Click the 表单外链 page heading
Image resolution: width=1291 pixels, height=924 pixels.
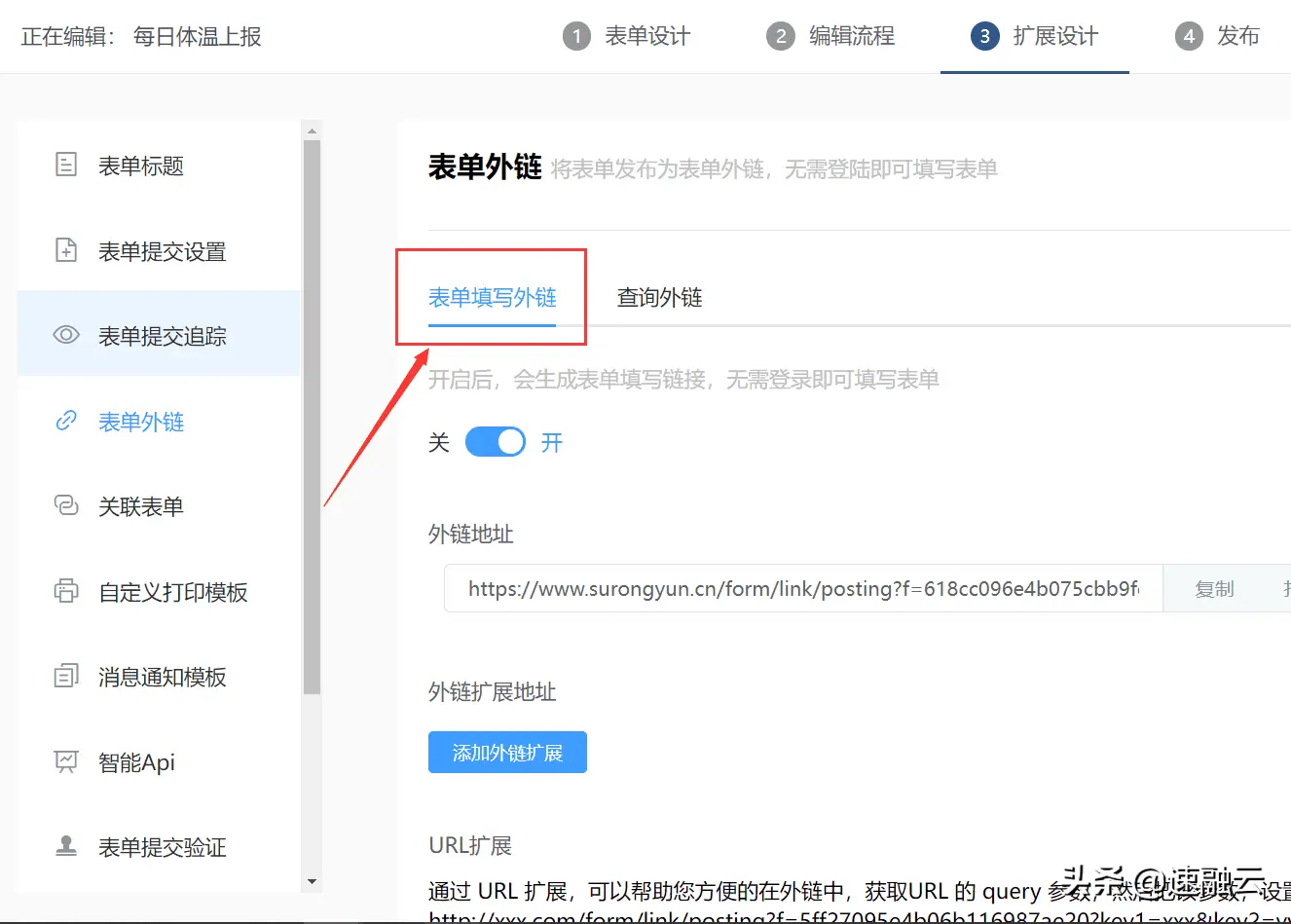[x=485, y=167]
